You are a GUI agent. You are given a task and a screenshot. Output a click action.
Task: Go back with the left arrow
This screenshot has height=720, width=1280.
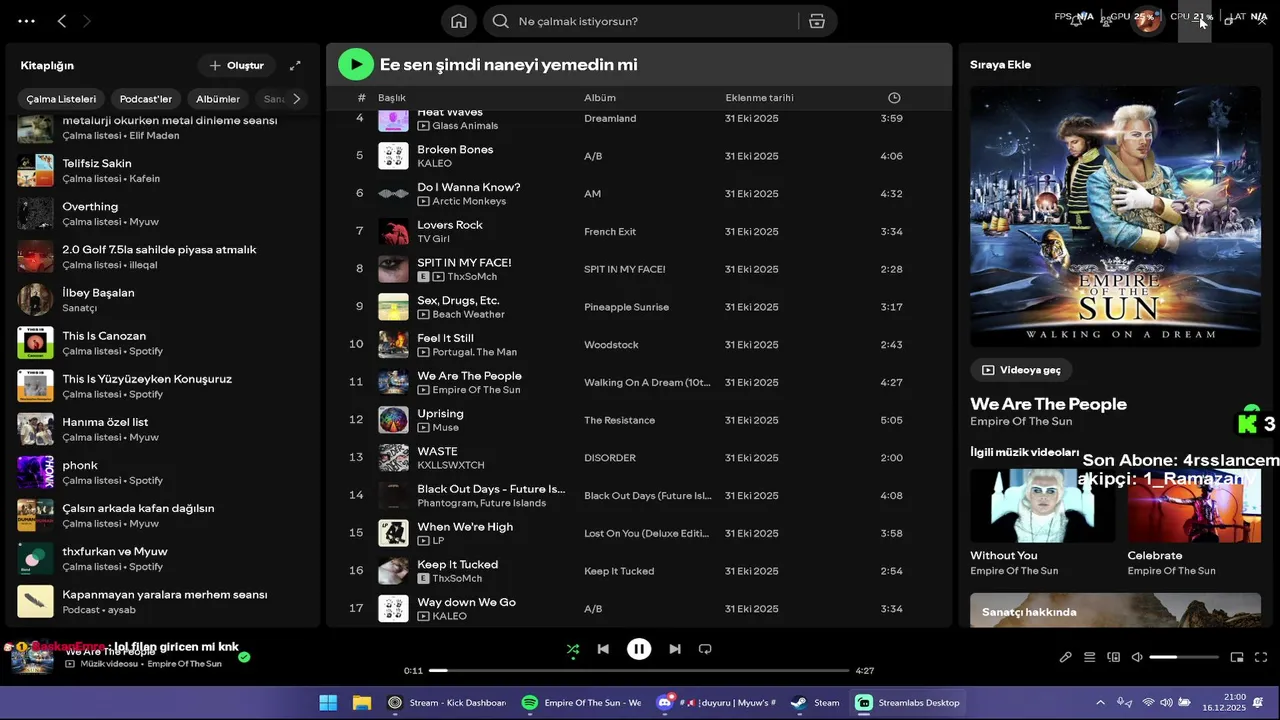[62, 21]
